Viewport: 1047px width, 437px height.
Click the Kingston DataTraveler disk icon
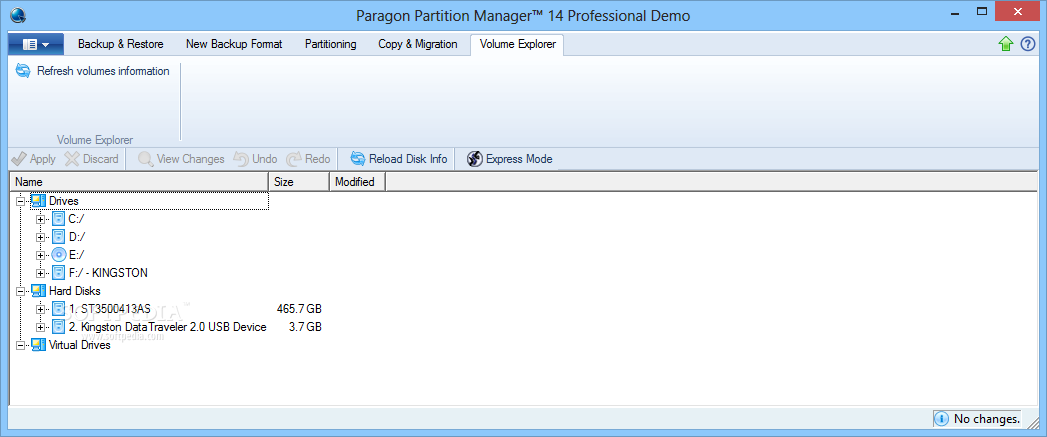click(x=59, y=327)
